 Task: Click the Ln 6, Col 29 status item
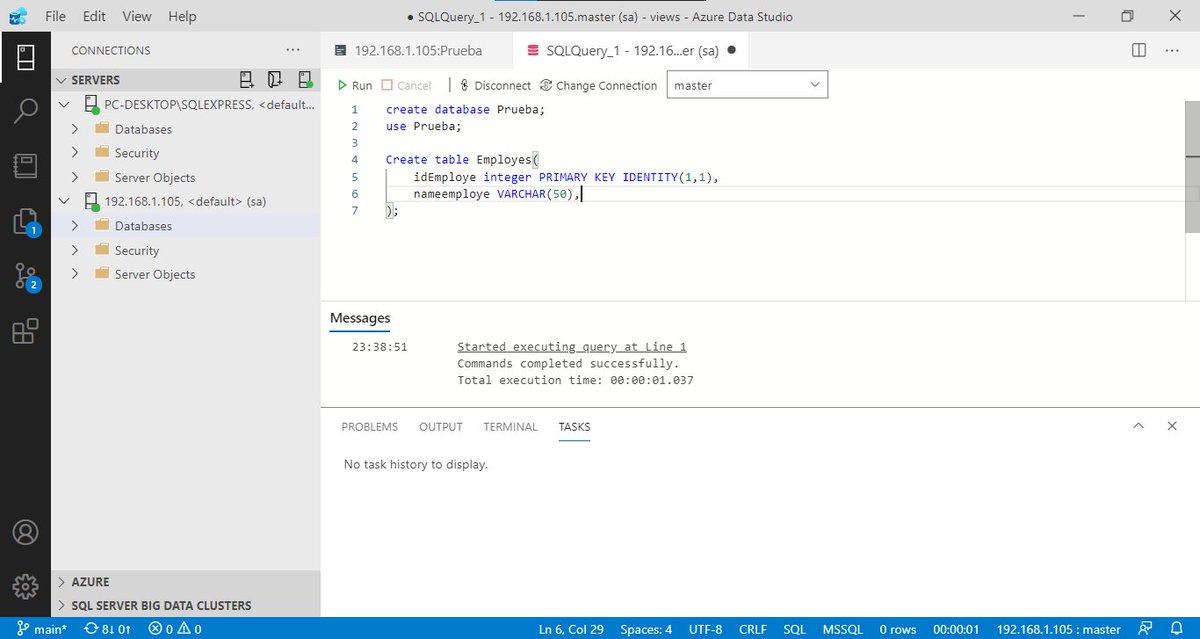pos(571,629)
